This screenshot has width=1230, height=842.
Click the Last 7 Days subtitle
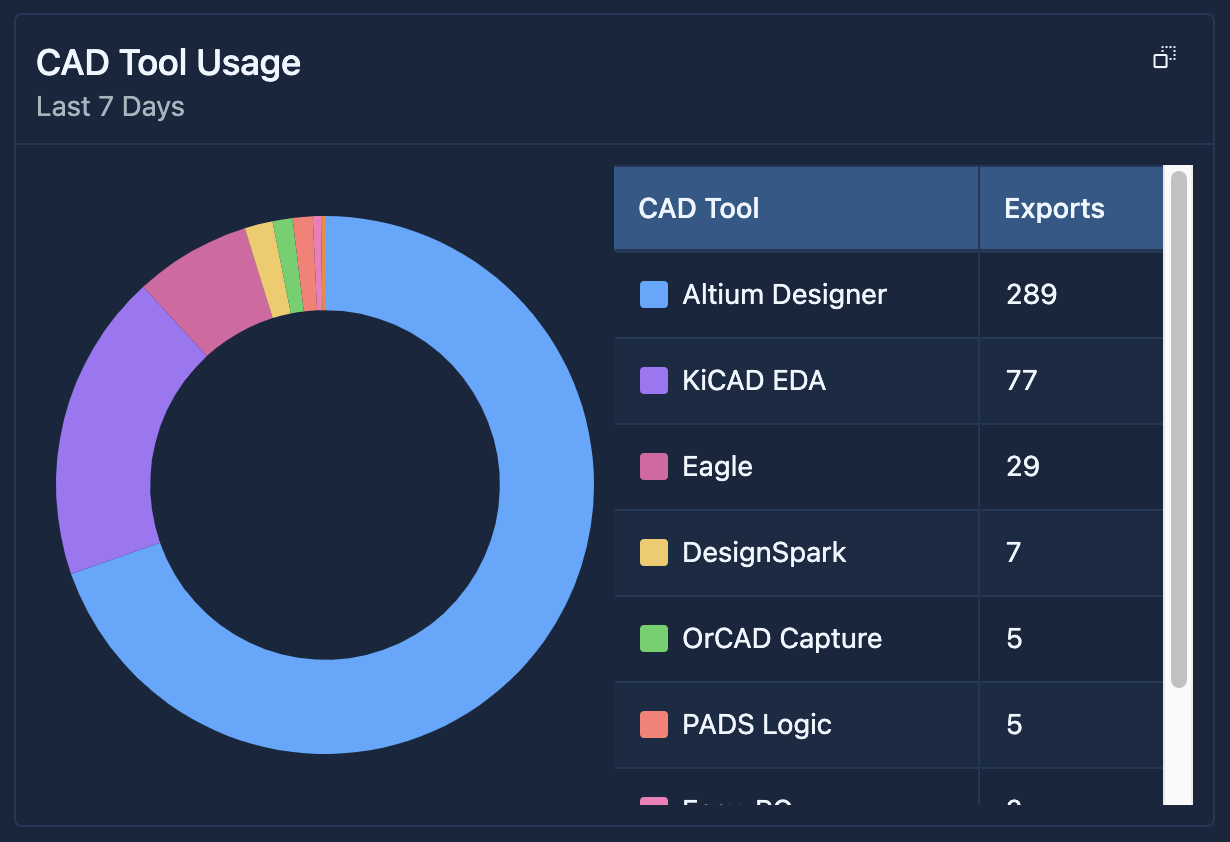tap(110, 106)
